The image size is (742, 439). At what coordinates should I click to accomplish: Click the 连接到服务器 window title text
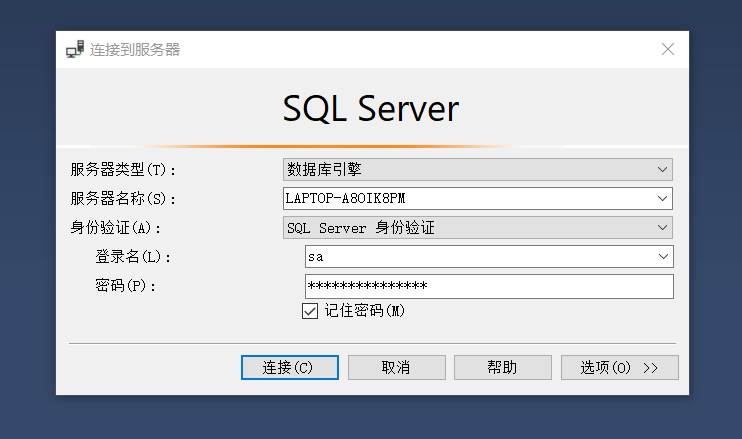pyautogui.click(x=135, y=50)
